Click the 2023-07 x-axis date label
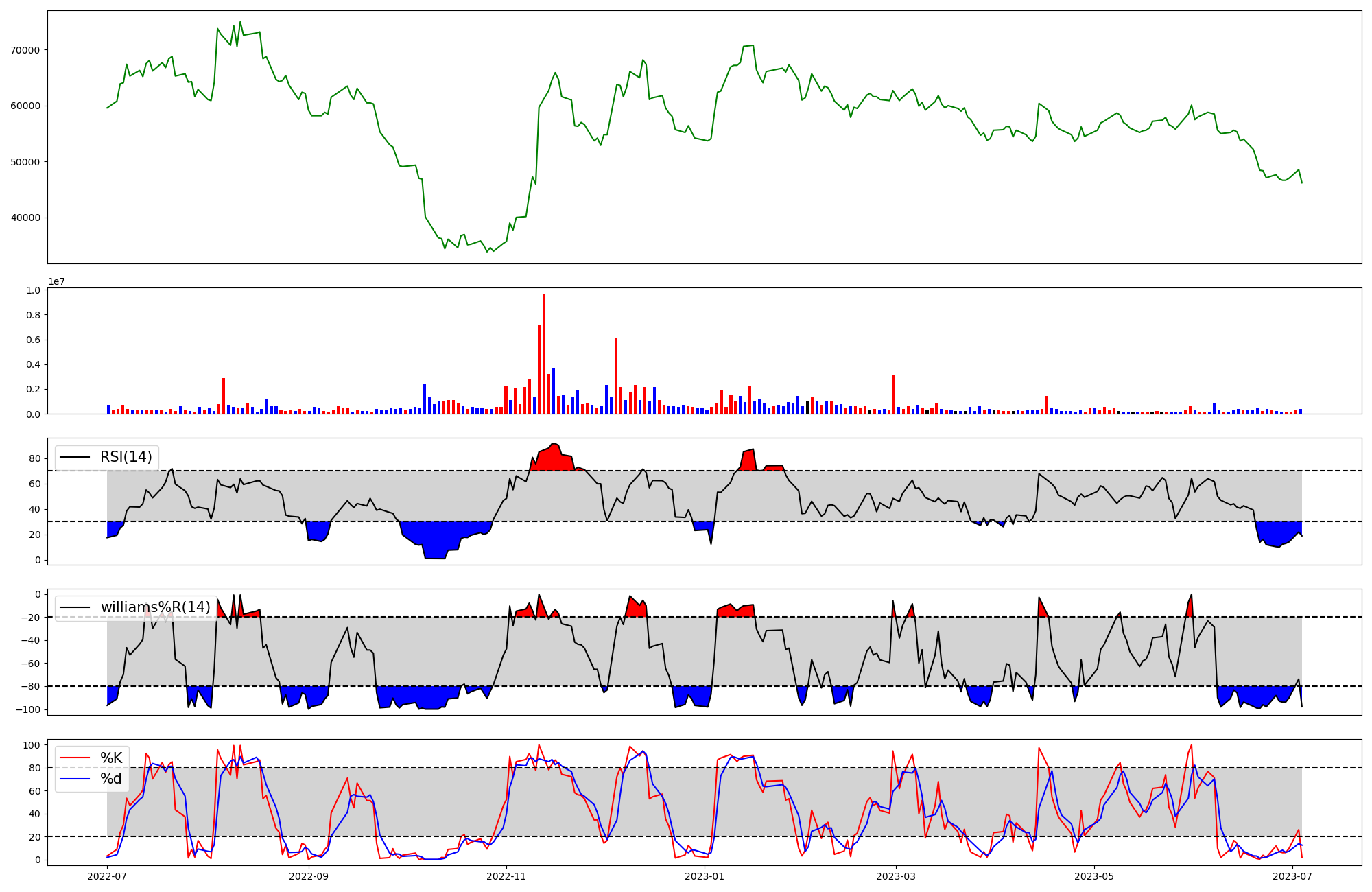The height and width of the screenshot is (892, 1372). pos(1292,876)
